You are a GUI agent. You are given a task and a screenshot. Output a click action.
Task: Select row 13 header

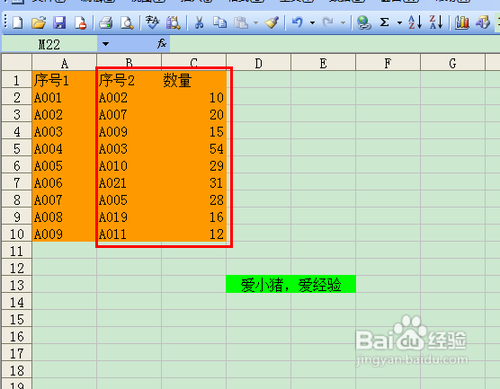(17, 285)
